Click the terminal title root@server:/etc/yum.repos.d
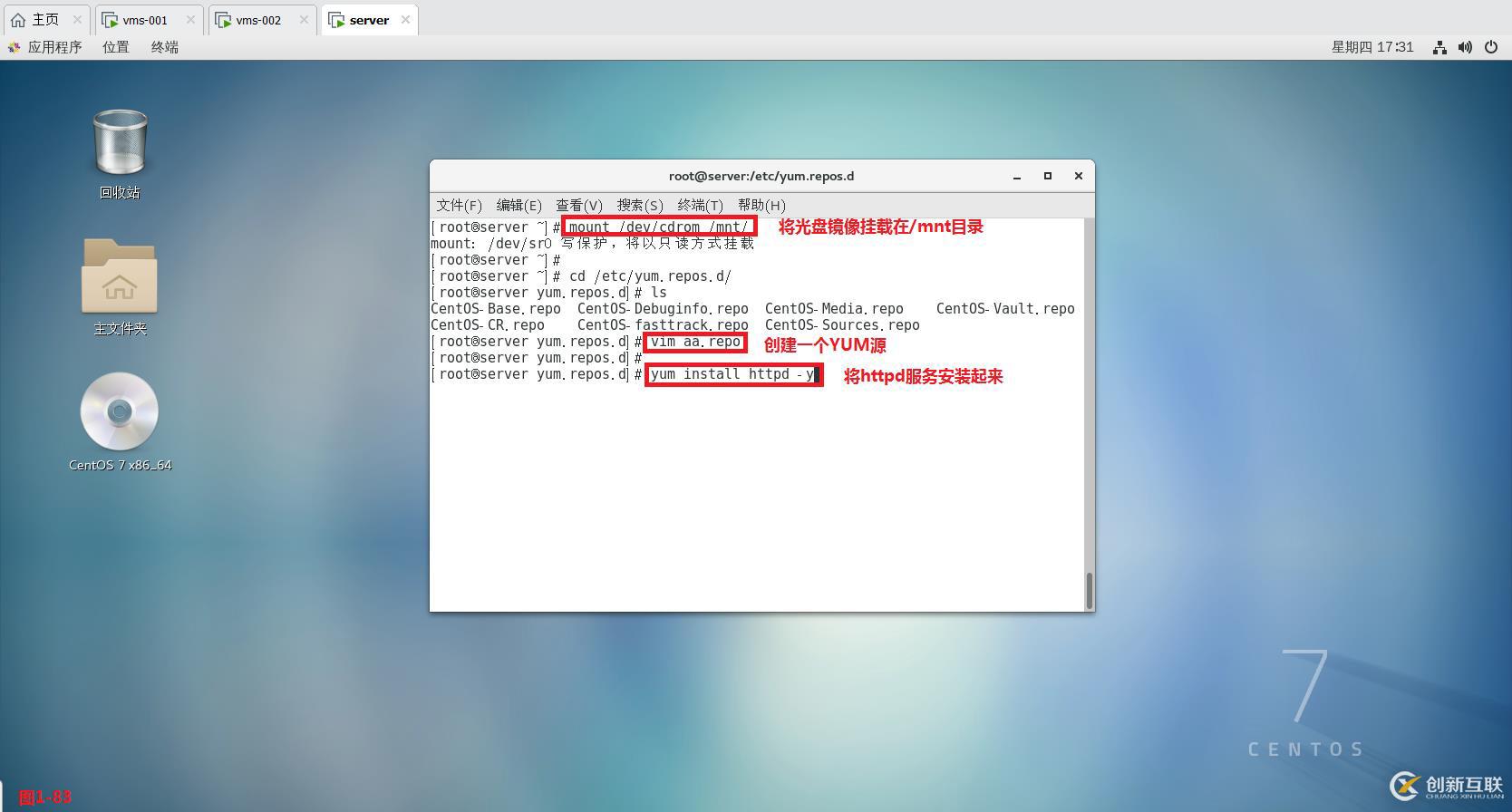The width and height of the screenshot is (1512, 812). 761,177
